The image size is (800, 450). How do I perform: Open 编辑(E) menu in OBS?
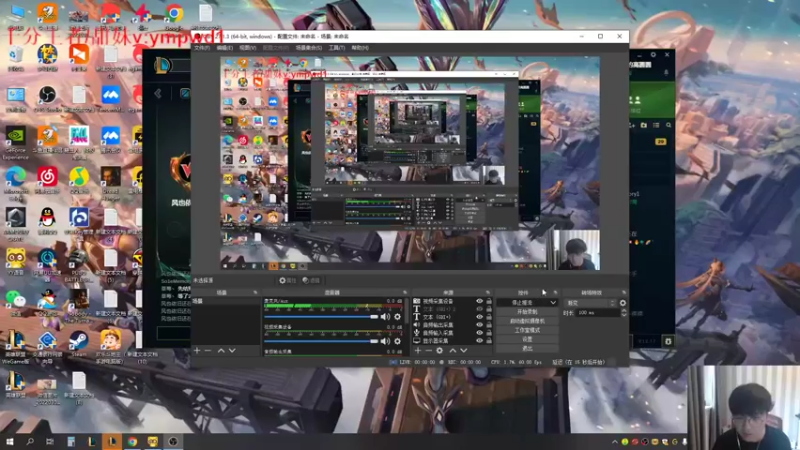pos(224,48)
